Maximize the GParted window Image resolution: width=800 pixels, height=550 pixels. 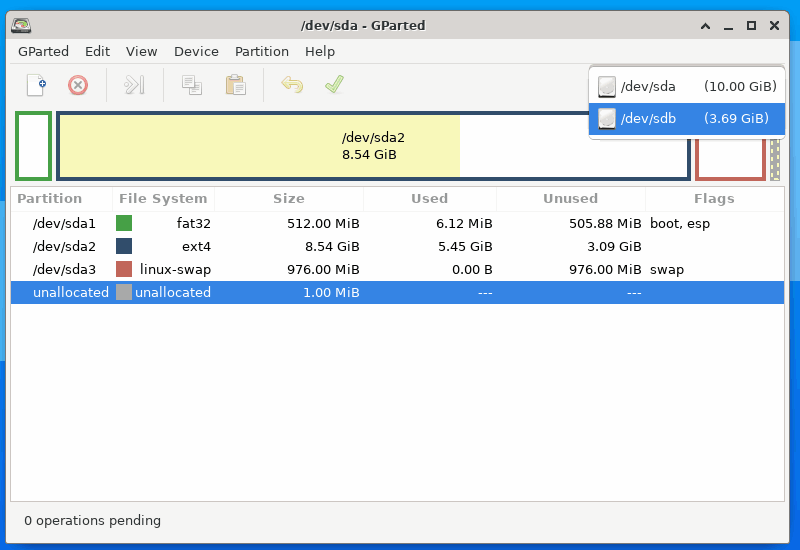pyautogui.click(x=751, y=26)
